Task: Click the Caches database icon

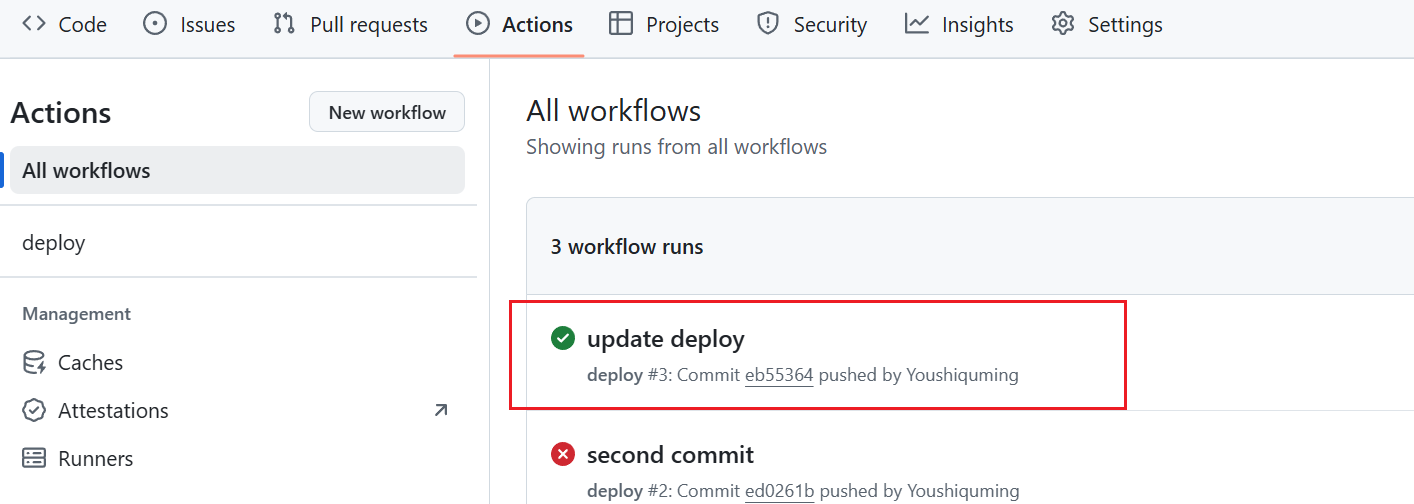Action: tap(34, 362)
